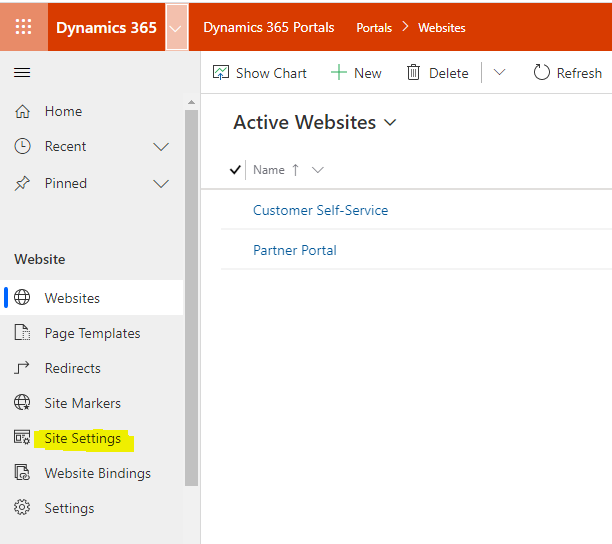Click the Pinned pushpin icon
The width and height of the screenshot is (612, 544).
(x=22, y=183)
